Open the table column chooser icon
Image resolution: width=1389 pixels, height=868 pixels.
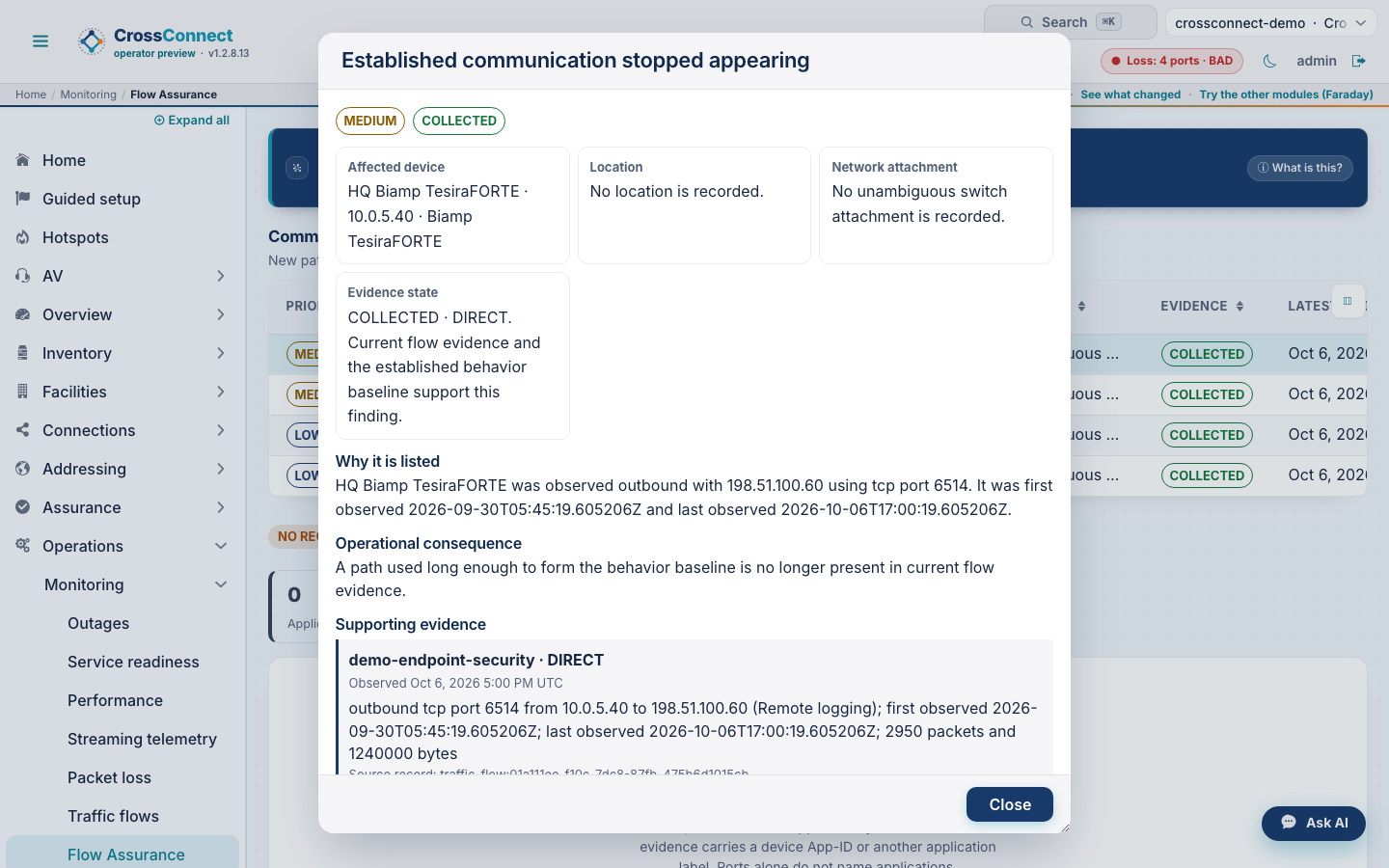pyautogui.click(x=1348, y=301)
